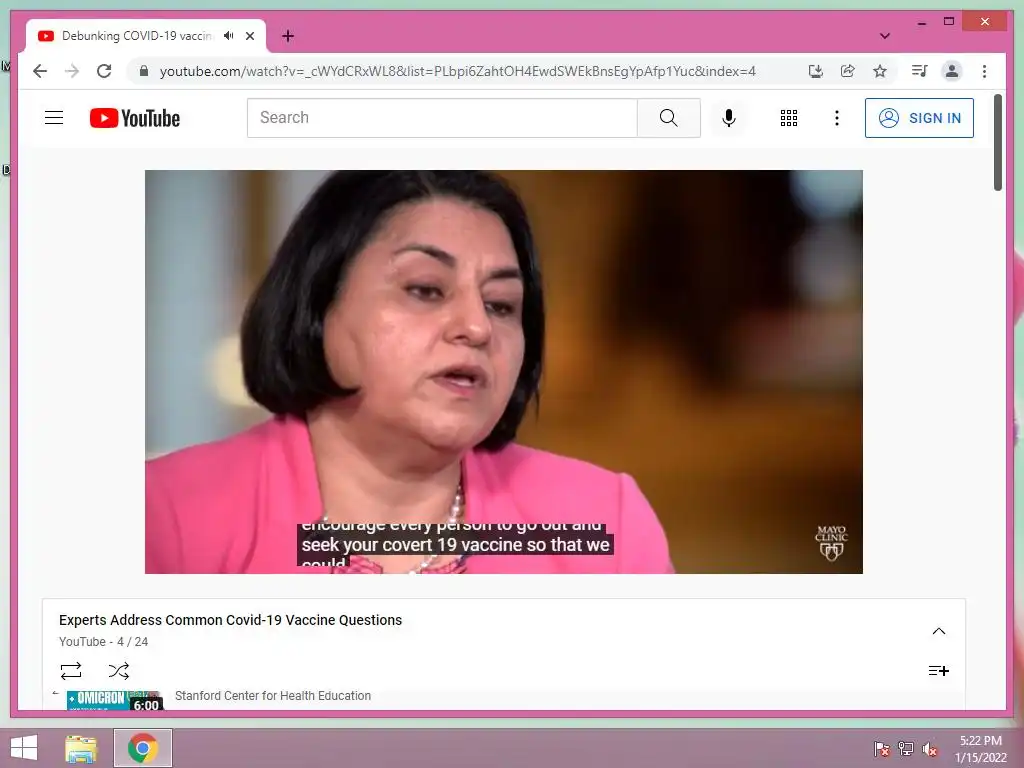Viewport: 1024px width, 768px height.
Task: Click the YouTube playlist owner link
Action: 82,642
